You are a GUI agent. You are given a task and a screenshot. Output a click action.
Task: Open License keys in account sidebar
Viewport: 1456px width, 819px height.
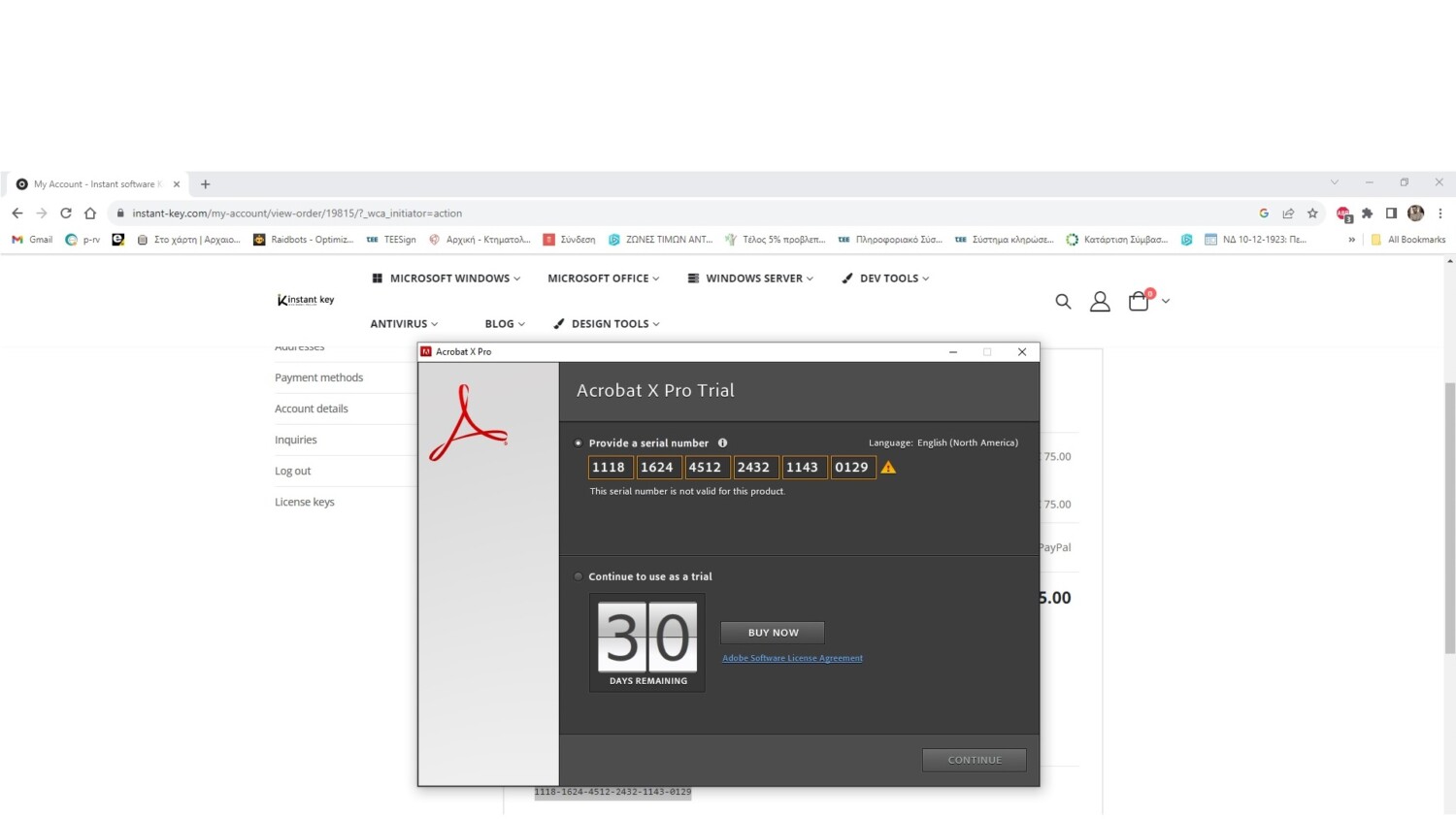[304, 503]
